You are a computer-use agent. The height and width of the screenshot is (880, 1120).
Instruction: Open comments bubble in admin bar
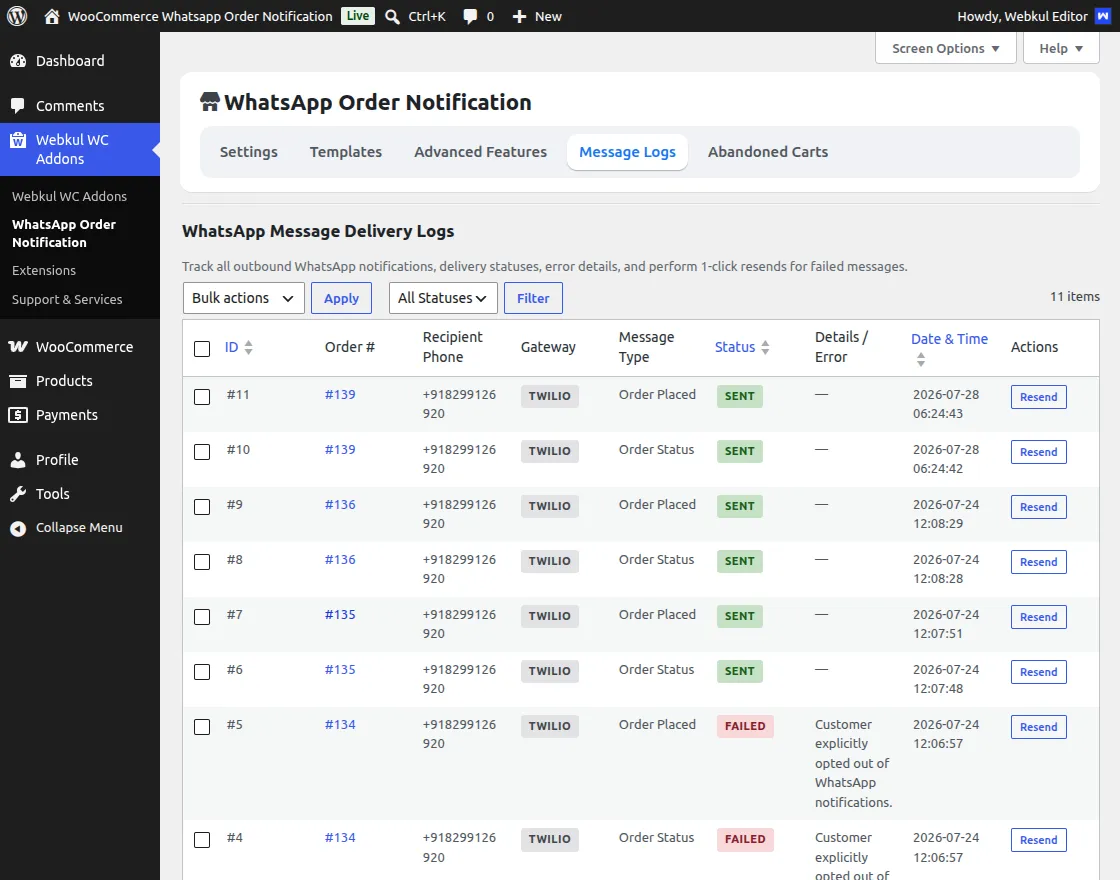pyautogui.click(x=470, y=16)
